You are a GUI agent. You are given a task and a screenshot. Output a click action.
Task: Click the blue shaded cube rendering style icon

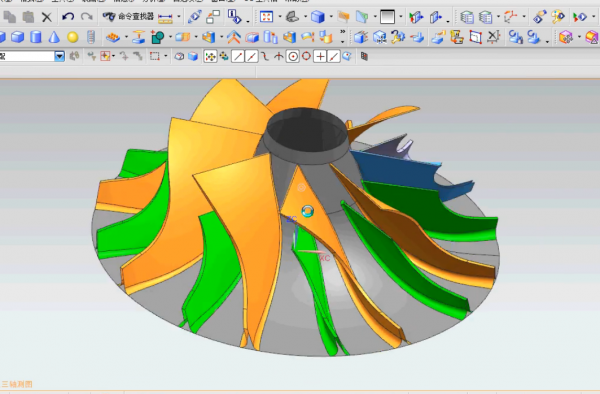[318, 17]
